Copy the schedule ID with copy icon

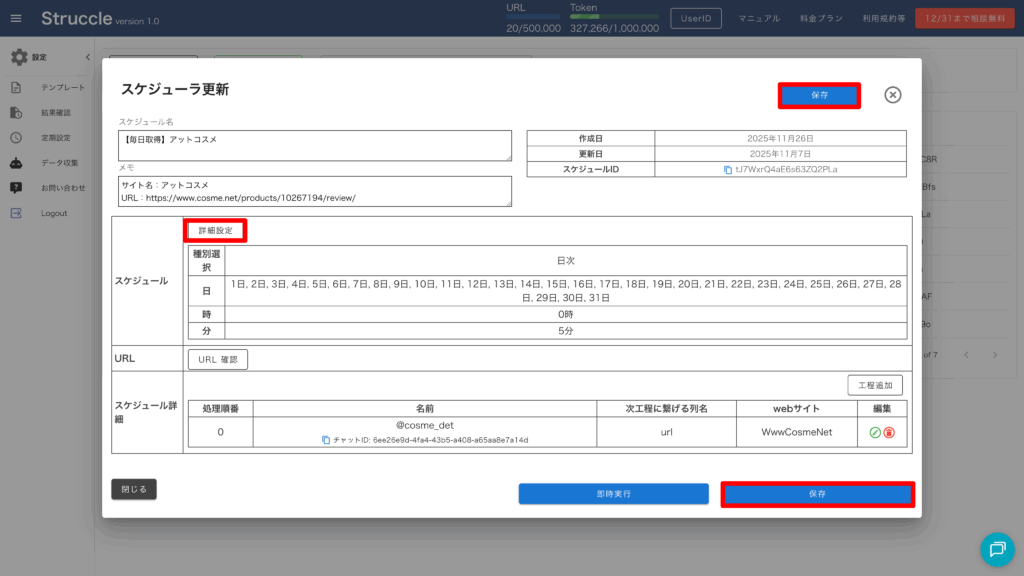(x=728, y=170)
